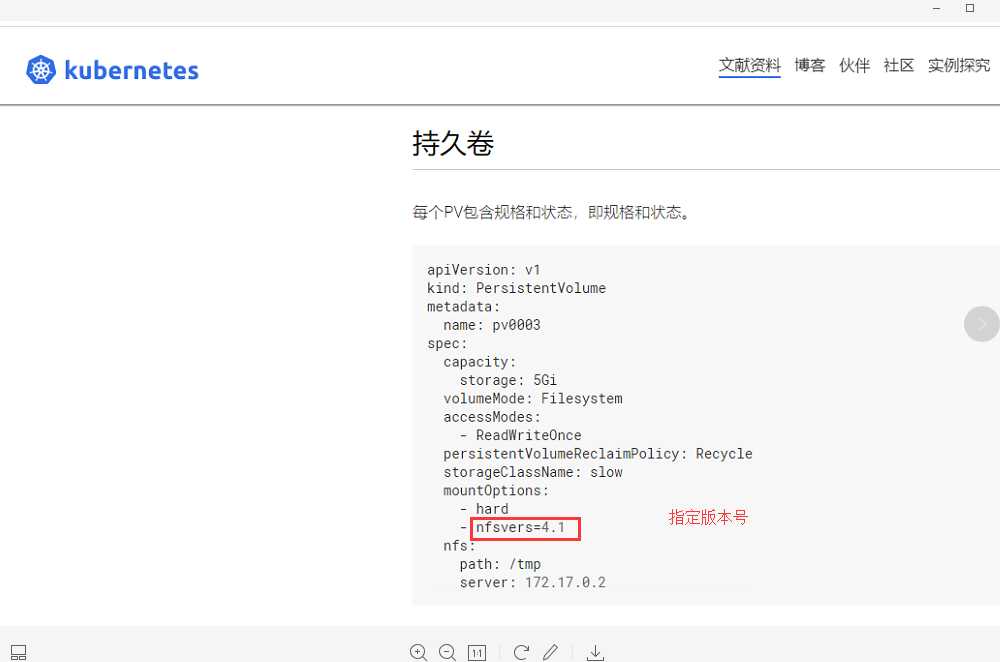Click the nfs: line in the code

[459, 546]
